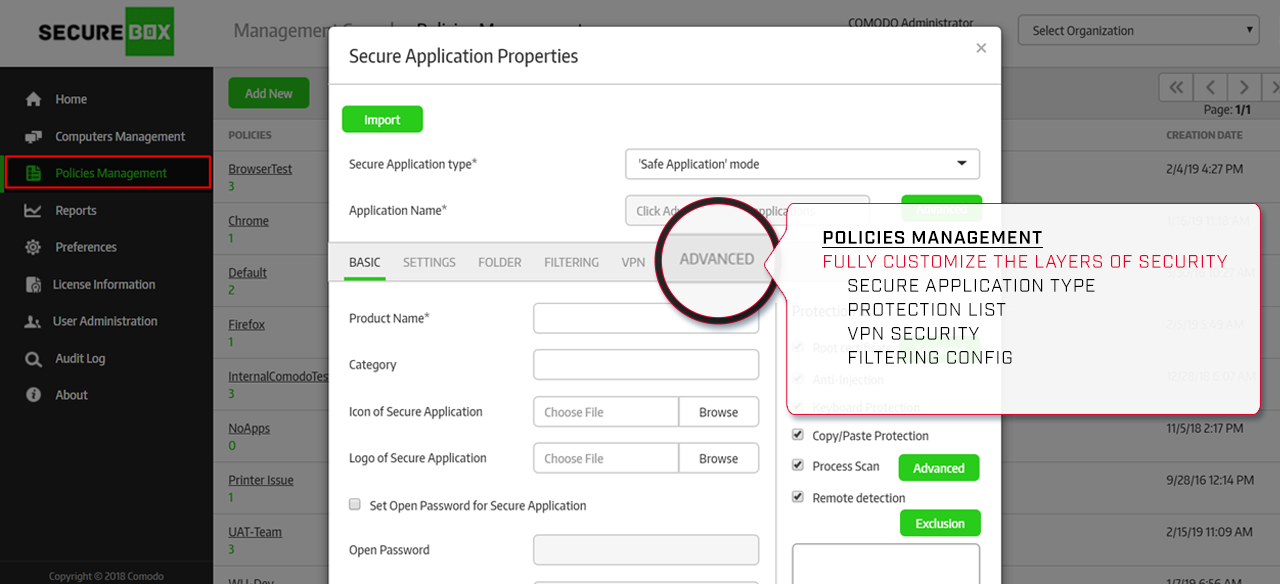Click the SecureBox logo

(x=106, y=33)
